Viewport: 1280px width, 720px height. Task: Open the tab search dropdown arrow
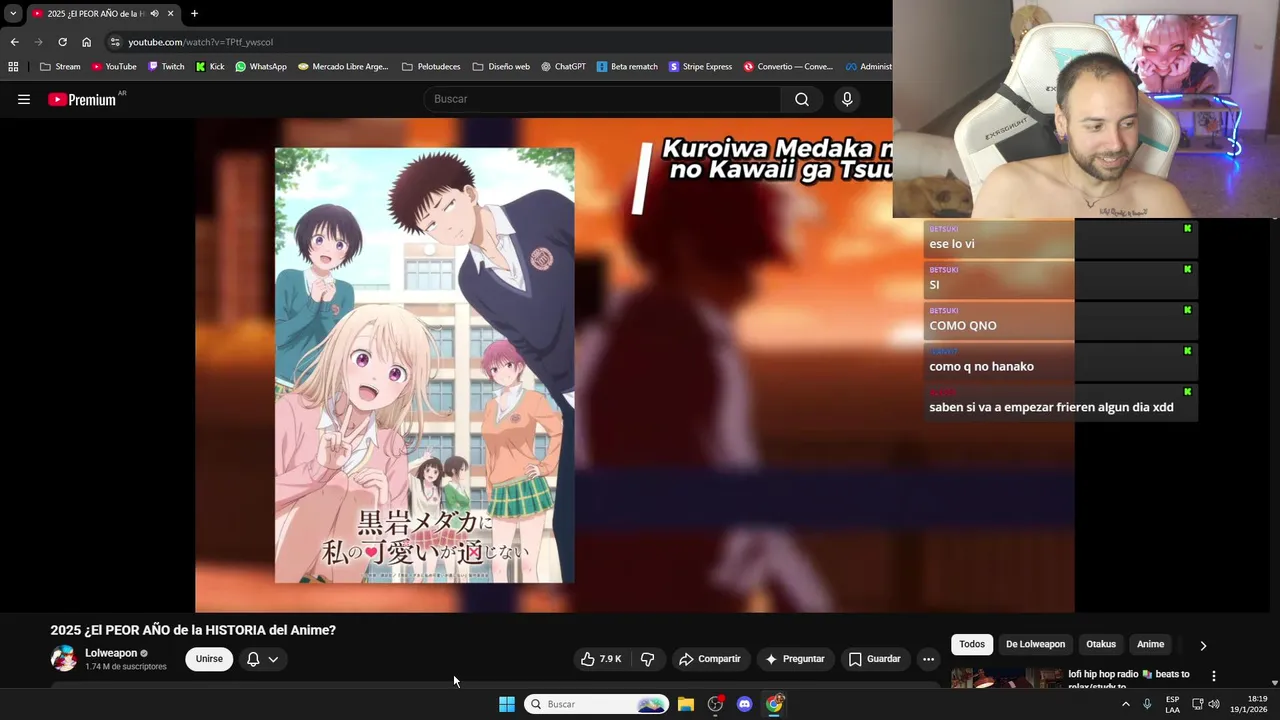(x=13, y=14)
